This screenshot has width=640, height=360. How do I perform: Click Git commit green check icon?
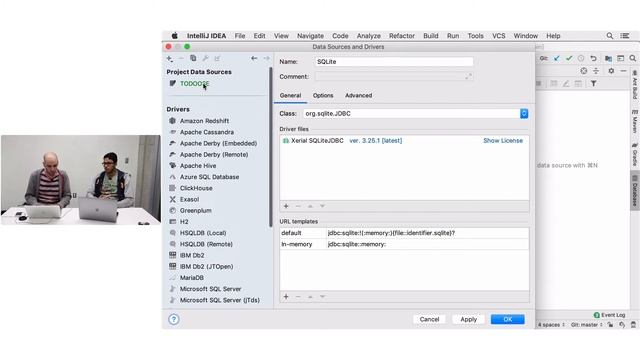click(x=569, y=58)
